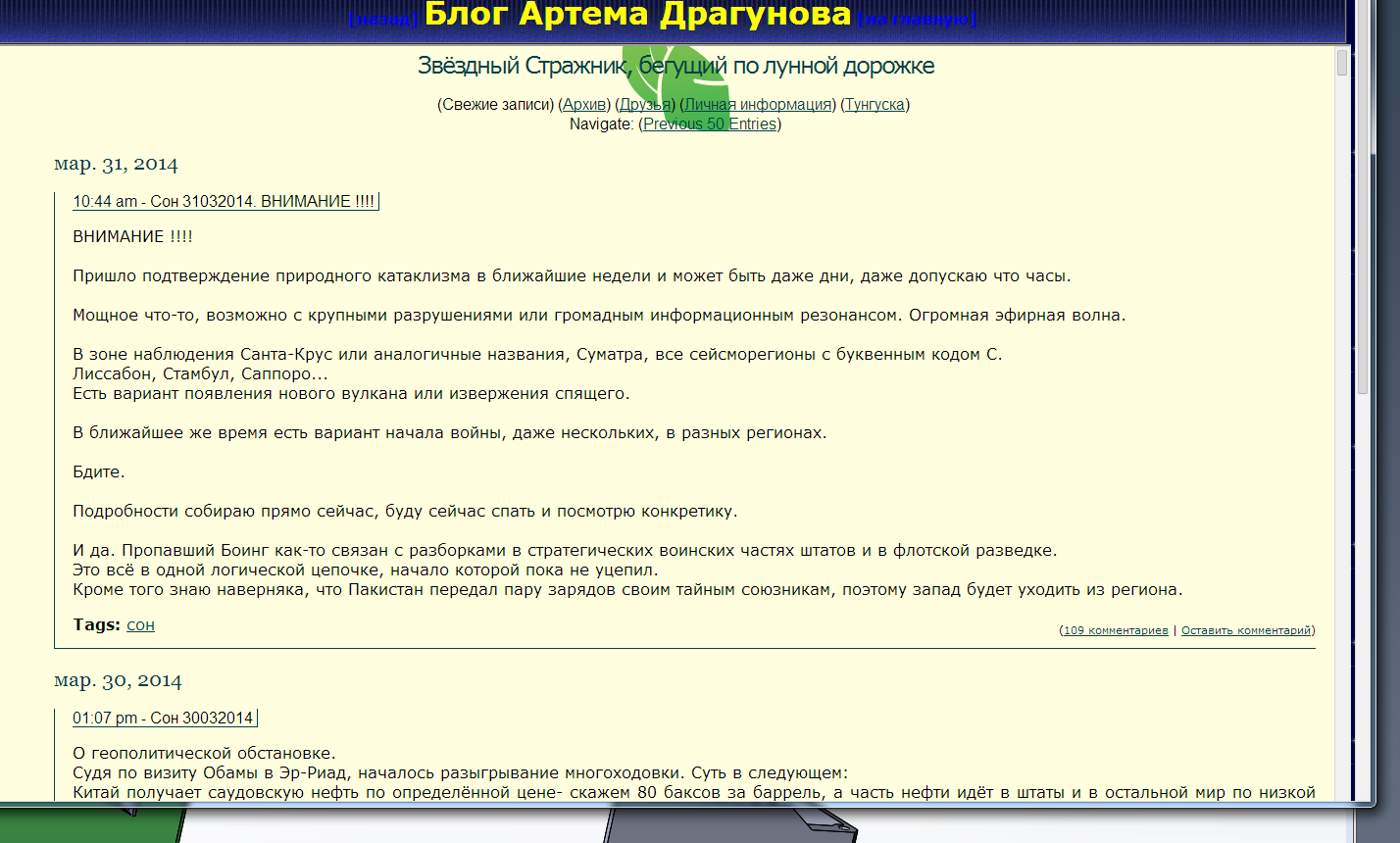Viewport: 1400px width, 843px height.
Task: Open the Друзья link
Action: click(644, 104)
